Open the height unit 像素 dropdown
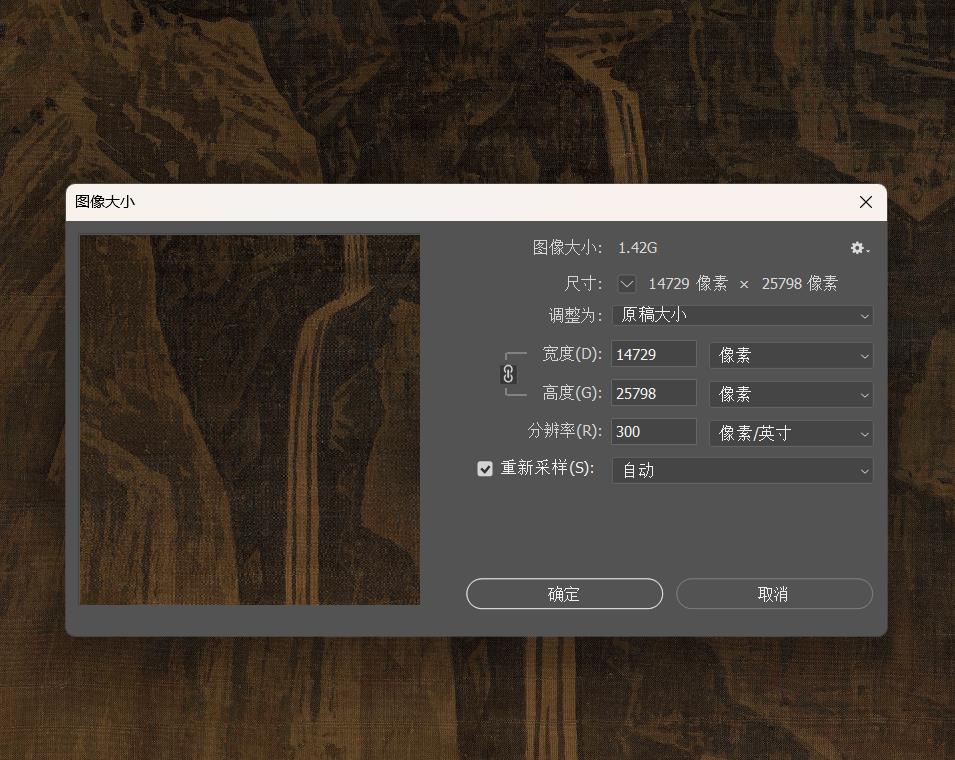955x760 pixels. coord(791,394)
